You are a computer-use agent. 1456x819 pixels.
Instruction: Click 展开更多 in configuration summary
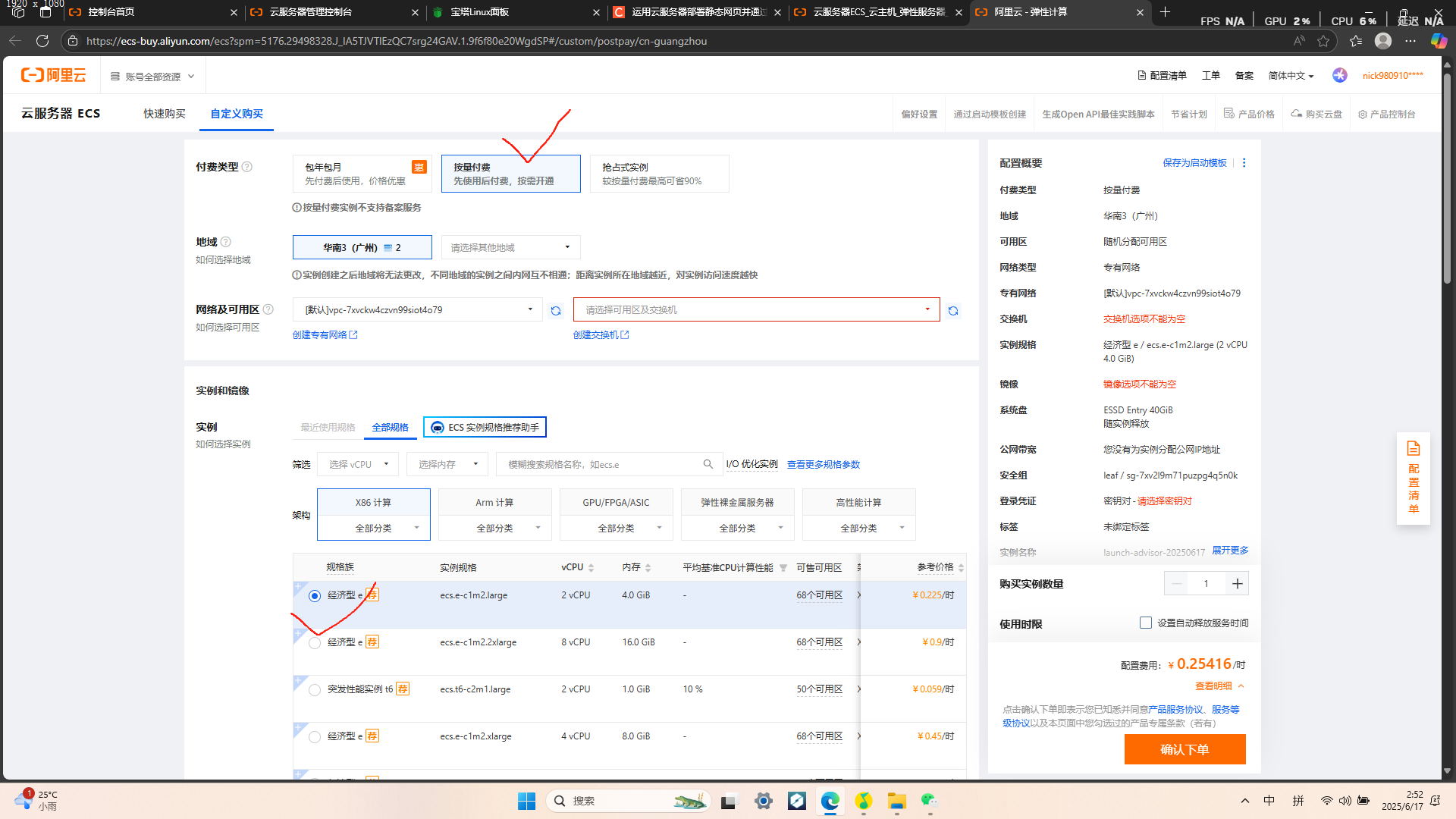click(x=1230, y=551)
